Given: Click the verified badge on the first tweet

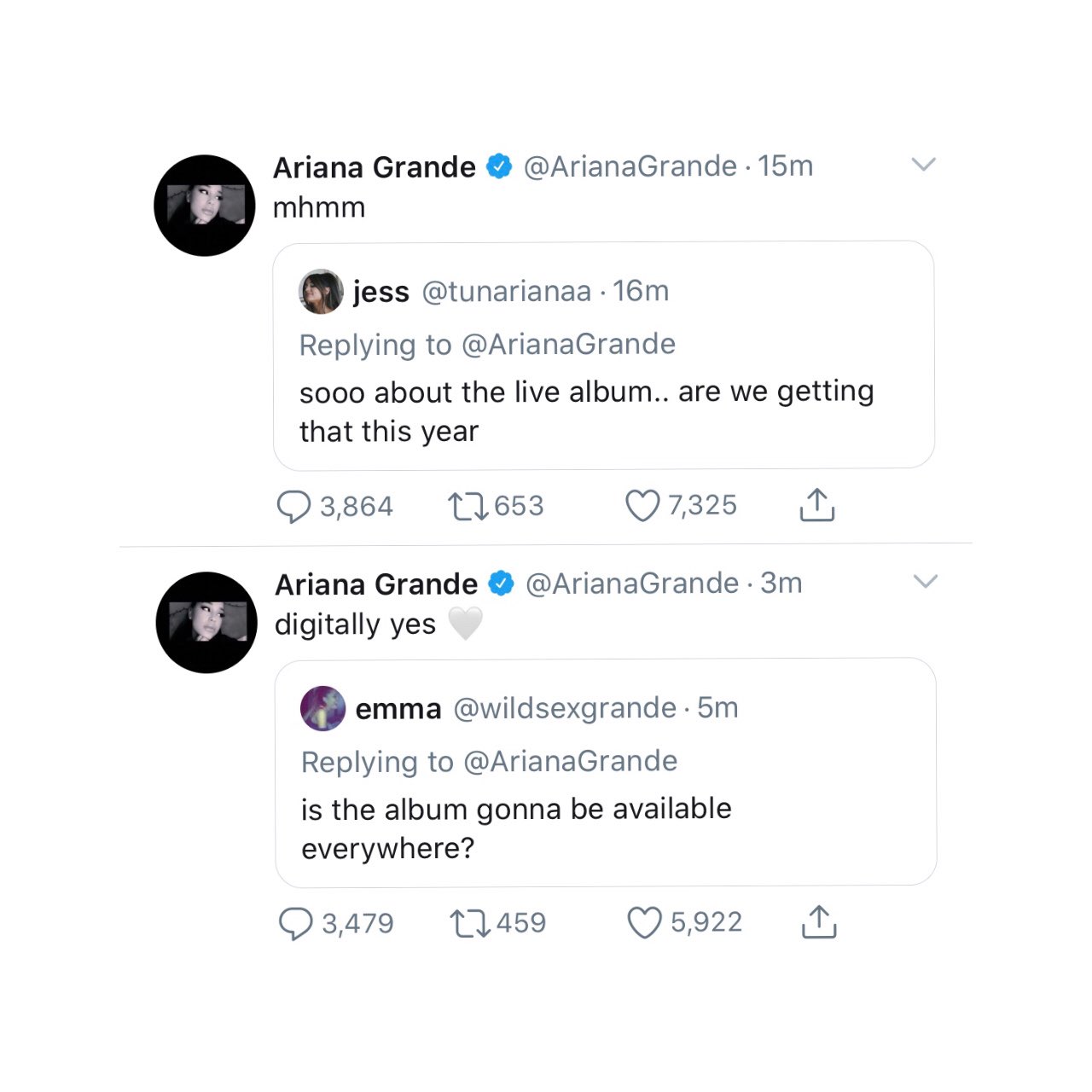Looking at the screenshot, I should click(499, 166).
